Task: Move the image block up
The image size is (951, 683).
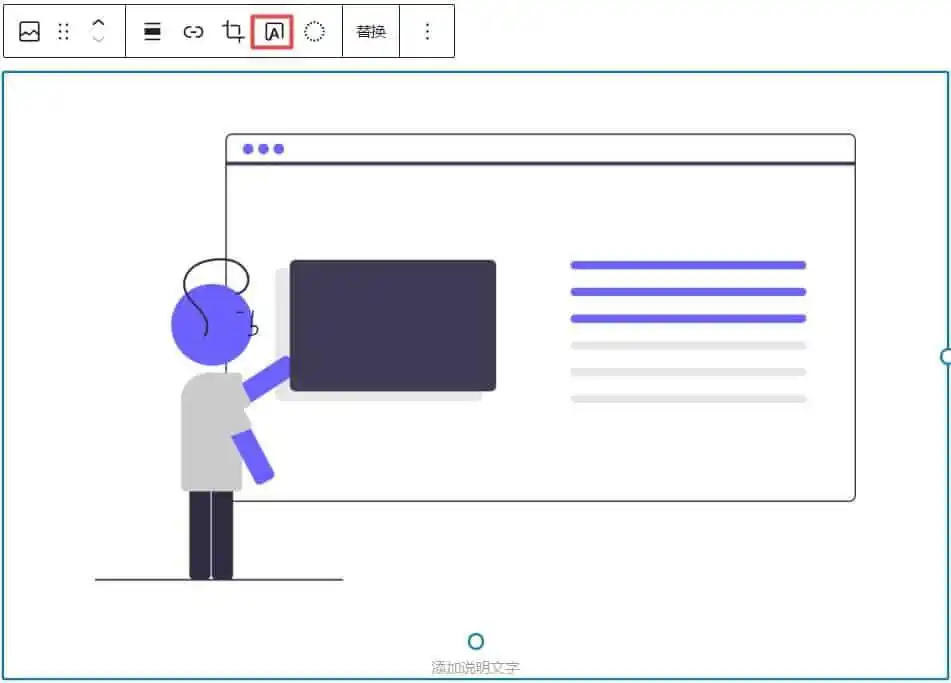Action: 98,23
